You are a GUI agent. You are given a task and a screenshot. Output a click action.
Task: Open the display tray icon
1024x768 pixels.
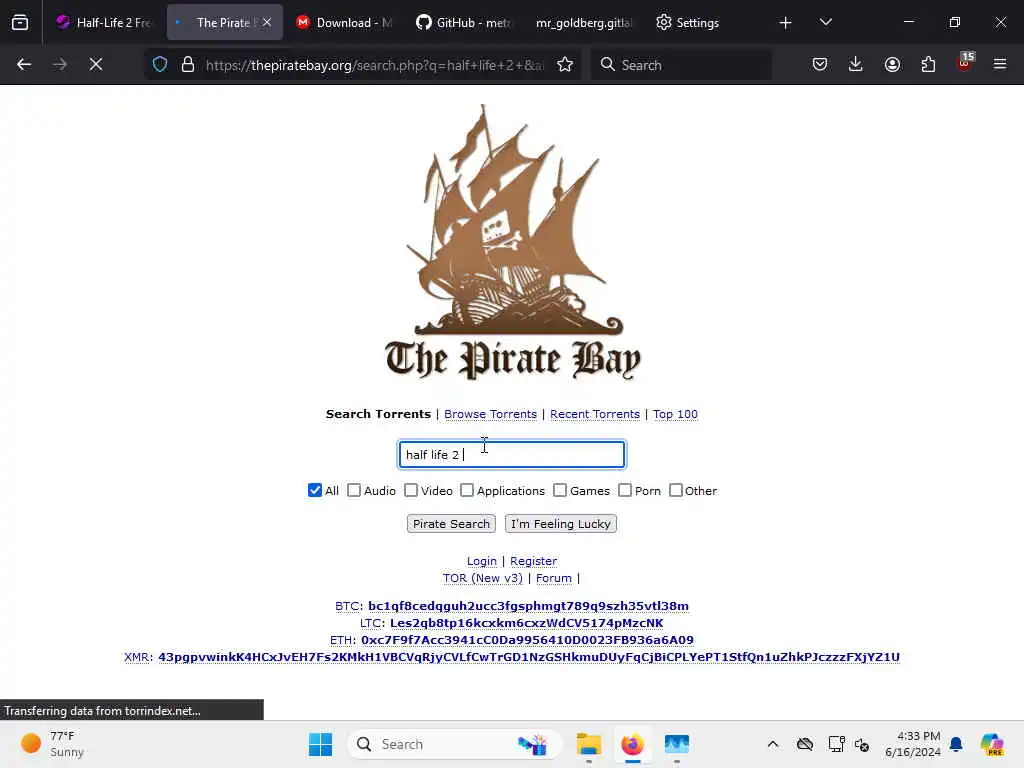[x=836, y=744]
